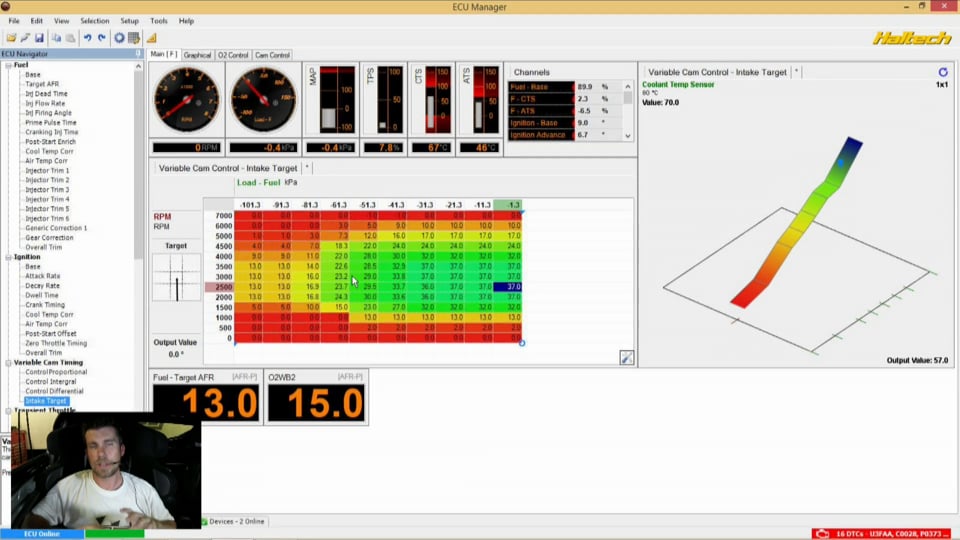Switch to the O2 Control tab
Viewport: 960px width, 540px height.
(x=233, y=55)
